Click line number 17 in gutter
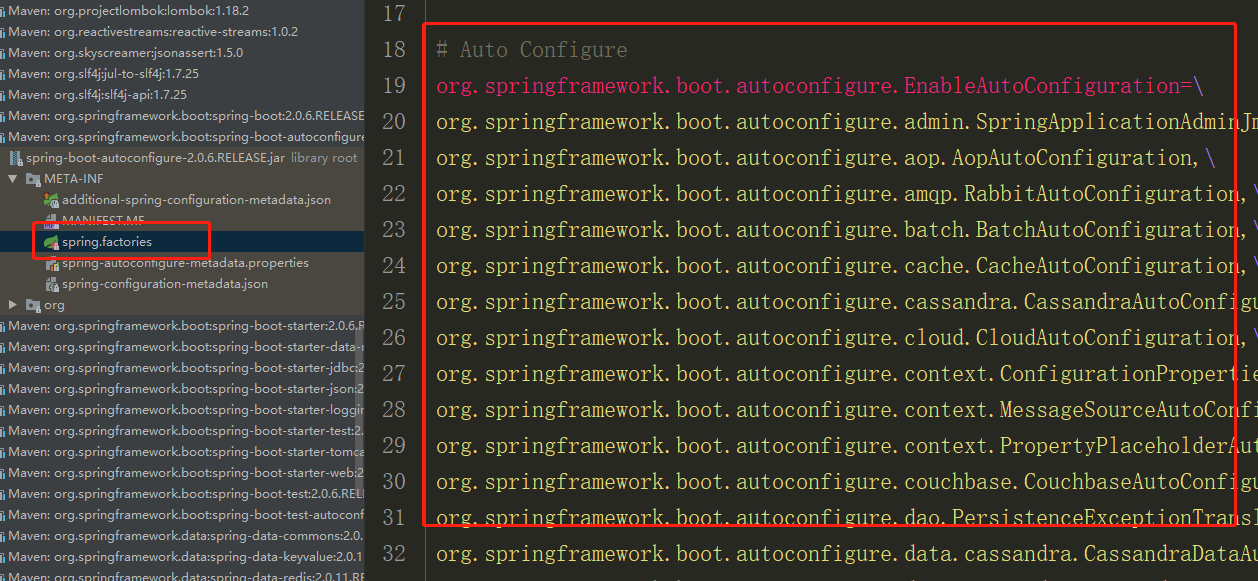This screenshot has height=581, width=1258. click(395, 14)
